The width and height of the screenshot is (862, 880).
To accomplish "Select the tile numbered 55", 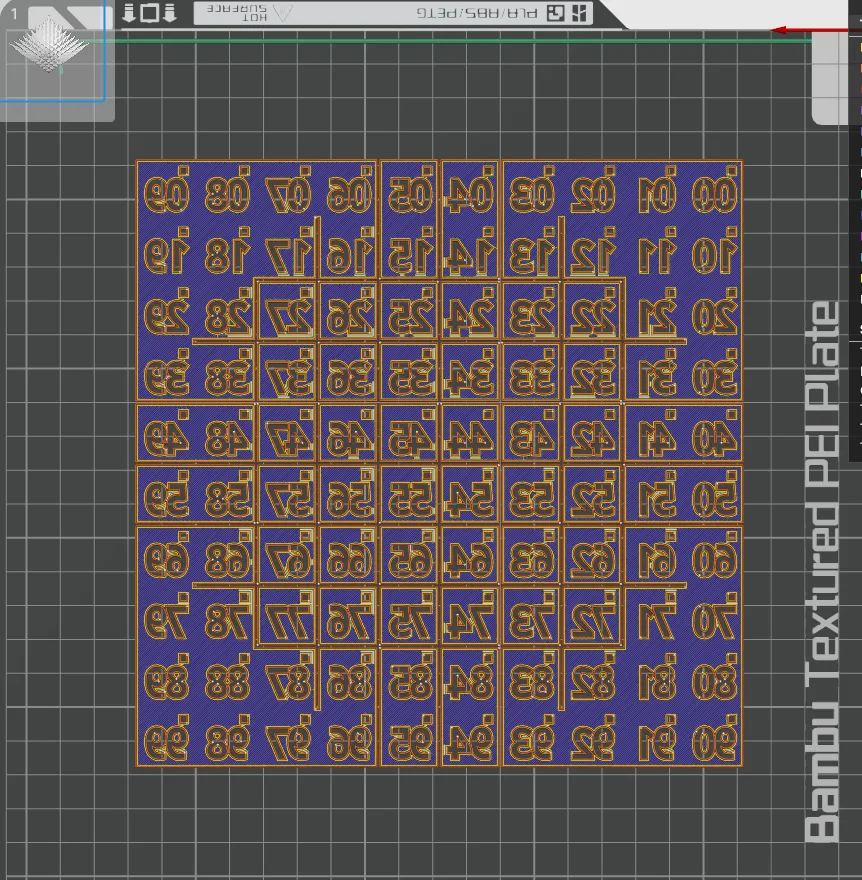I will tap(410, 496).
